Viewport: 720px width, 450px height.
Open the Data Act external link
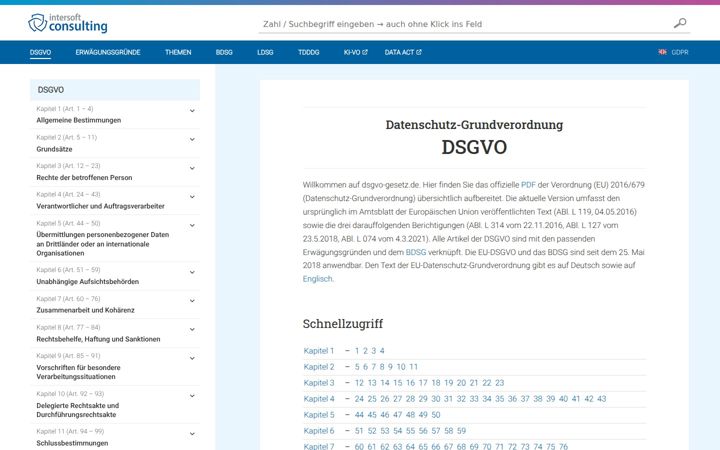[x=403, y=52]
